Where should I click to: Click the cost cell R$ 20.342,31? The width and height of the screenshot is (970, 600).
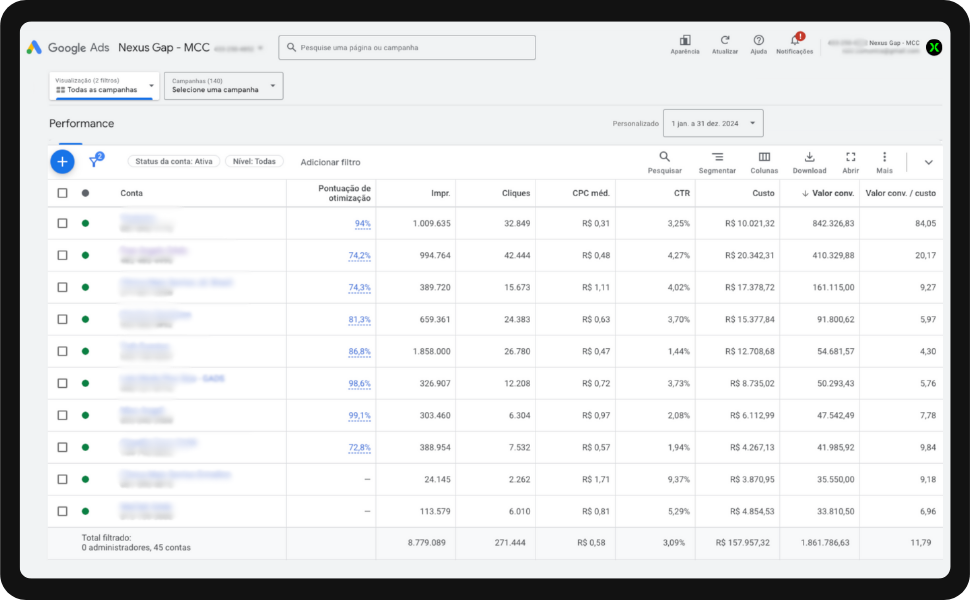point(750,255)
